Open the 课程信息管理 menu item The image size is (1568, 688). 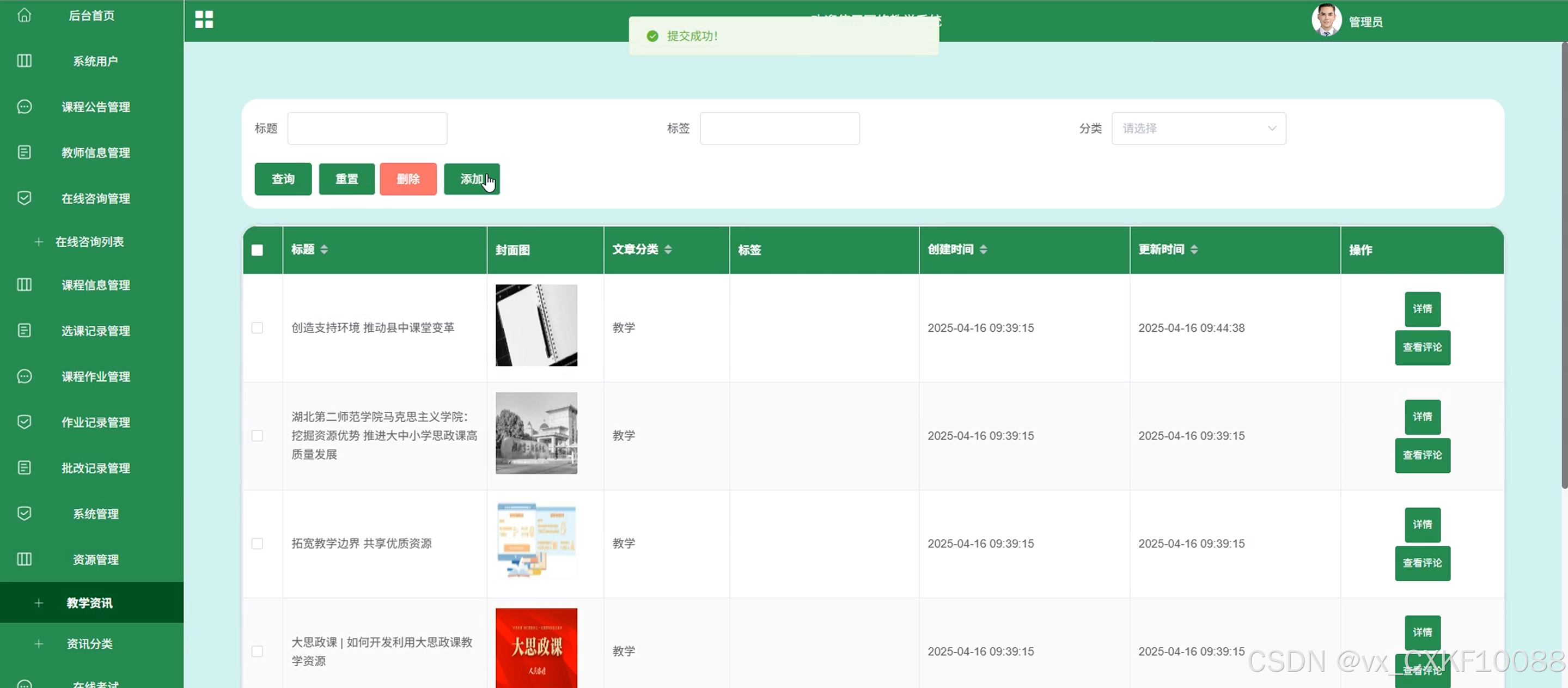(95, 285)
